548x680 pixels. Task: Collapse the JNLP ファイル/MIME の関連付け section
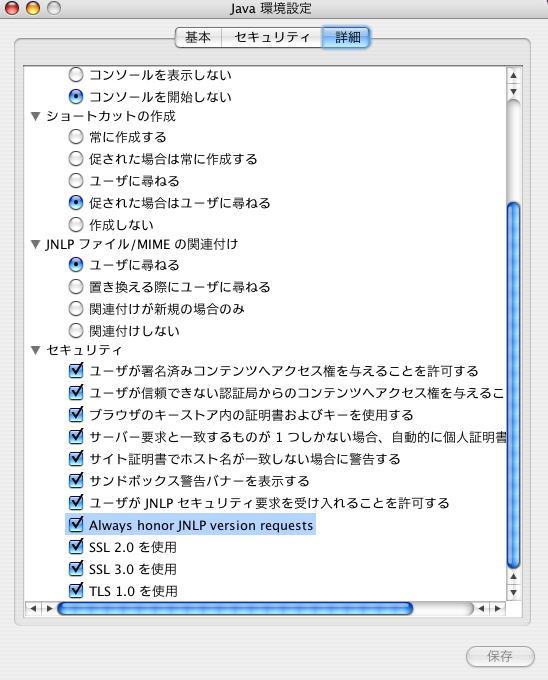(x=36, y=245)
